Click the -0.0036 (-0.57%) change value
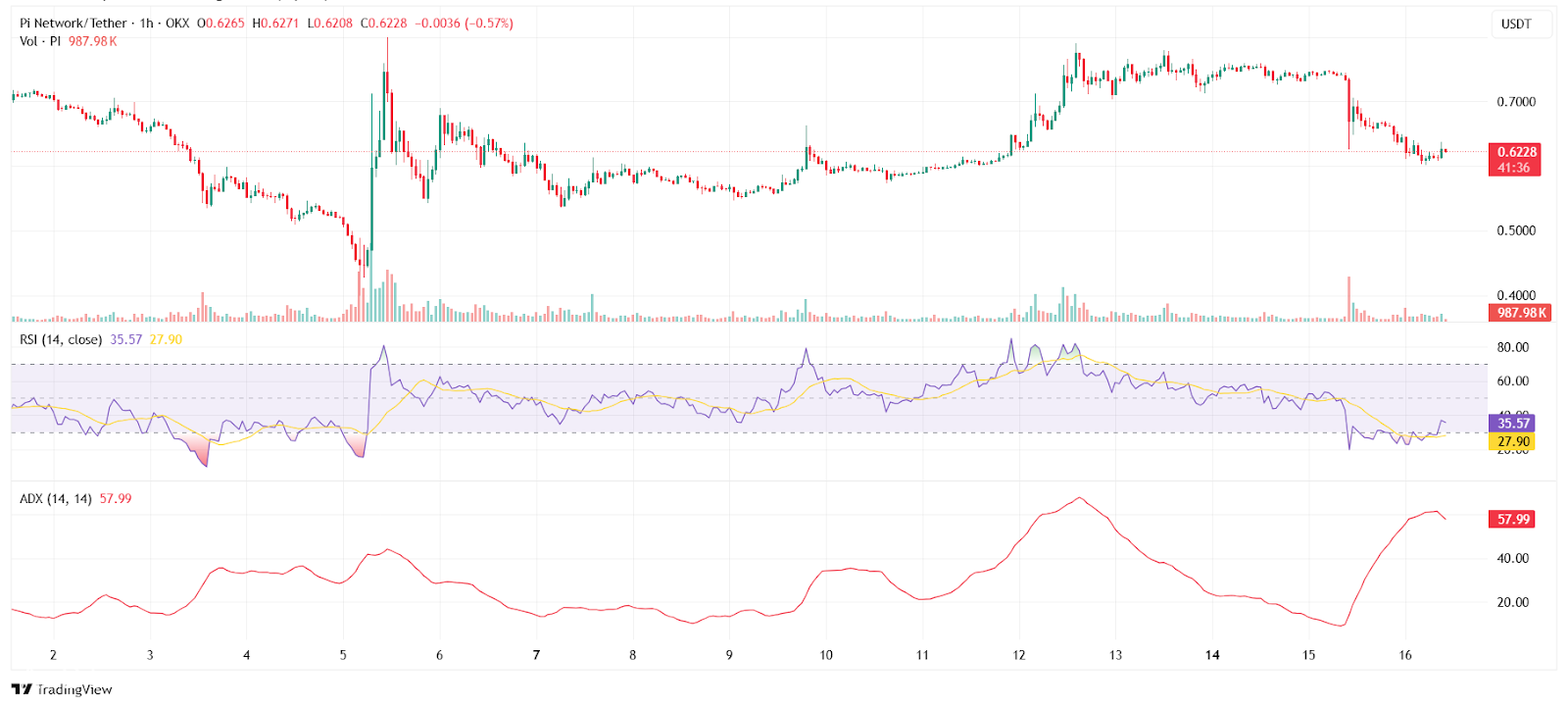This screenshot has width=1568, height=708. coord(465,23)
